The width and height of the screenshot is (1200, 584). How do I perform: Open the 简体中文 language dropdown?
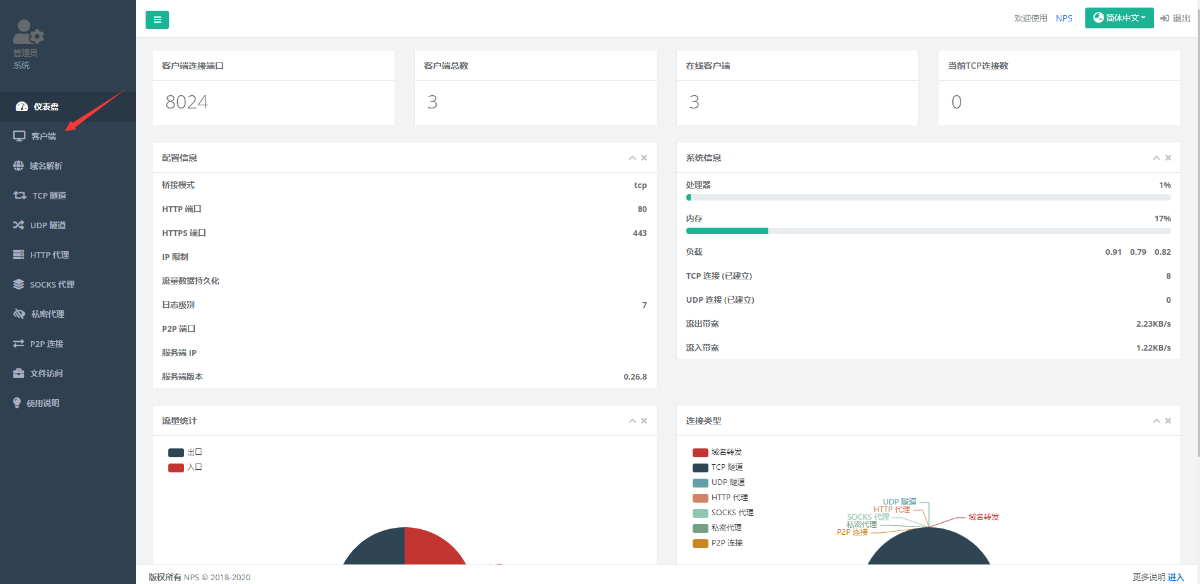1119,18
